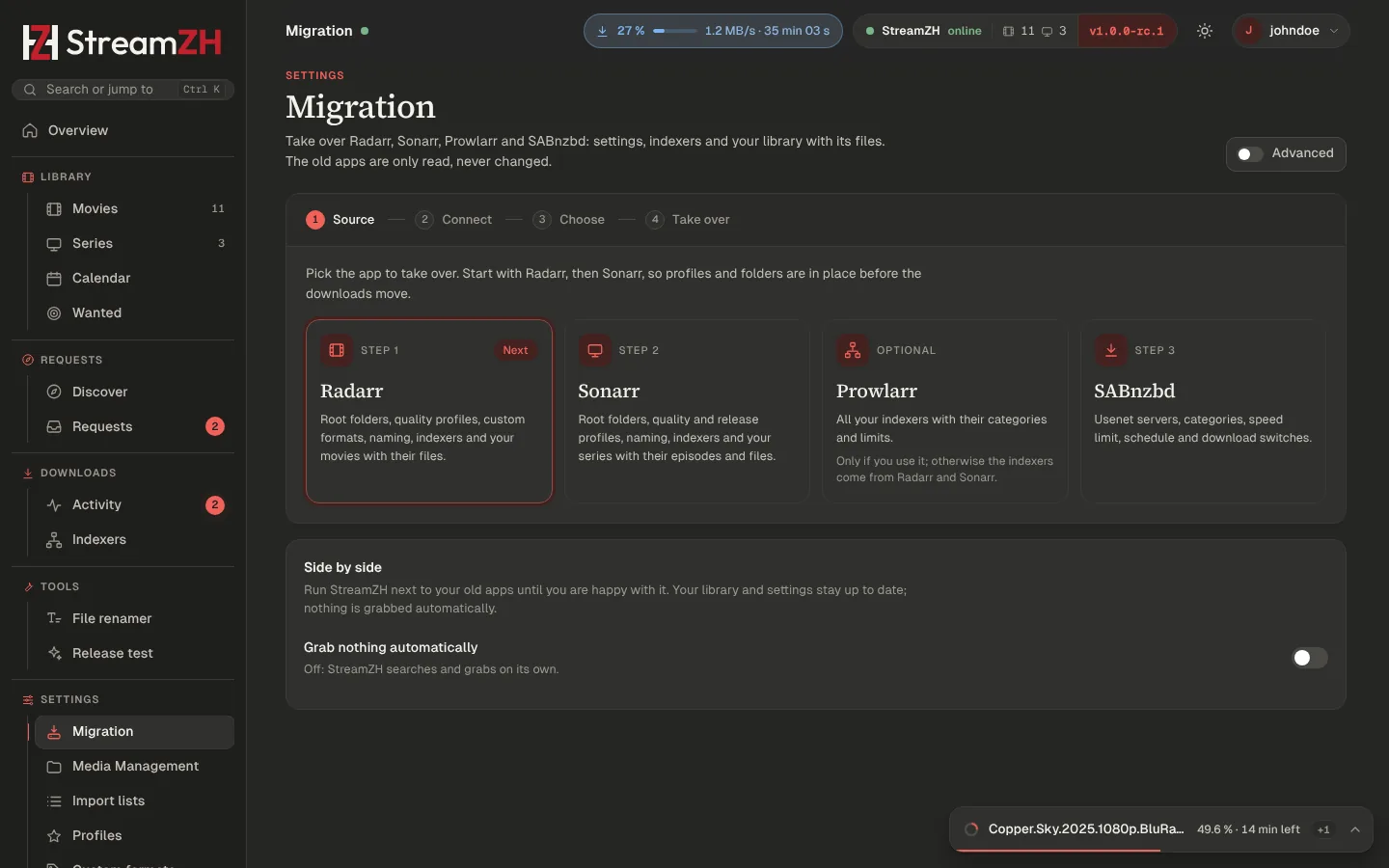Click the Prowlarr network icon in Optional card
Viewport: 1389px width, 868px height.
853,350
